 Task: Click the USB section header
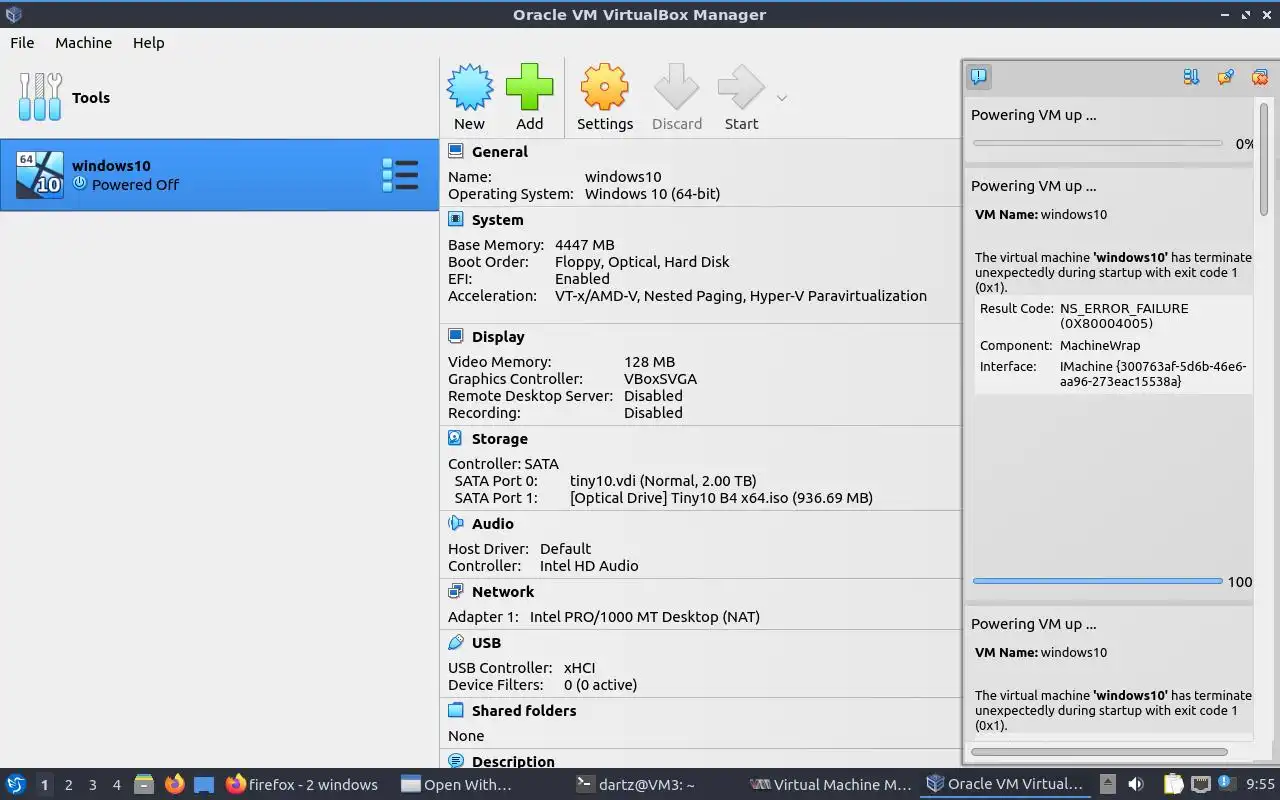(486, 643)
